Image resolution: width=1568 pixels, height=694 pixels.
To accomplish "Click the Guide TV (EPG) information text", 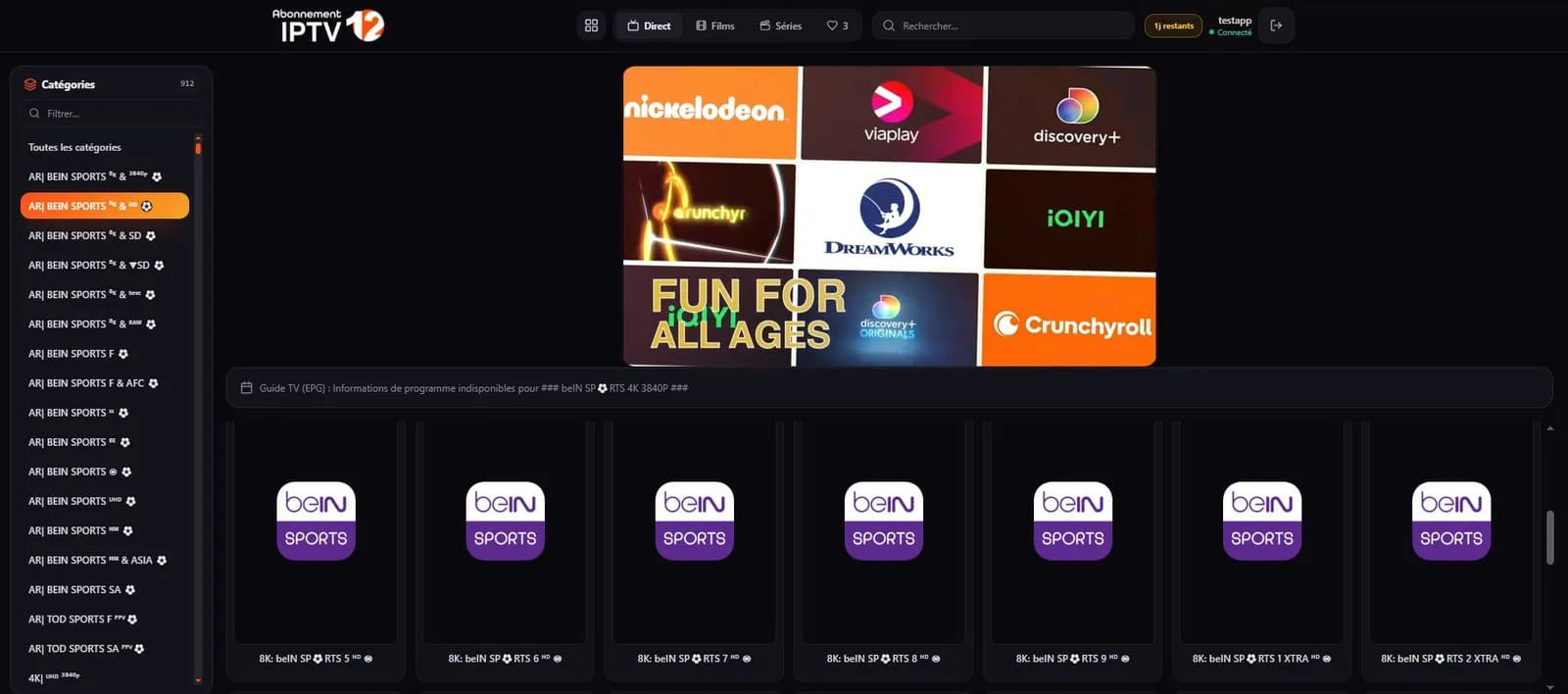I will (473, 388).
